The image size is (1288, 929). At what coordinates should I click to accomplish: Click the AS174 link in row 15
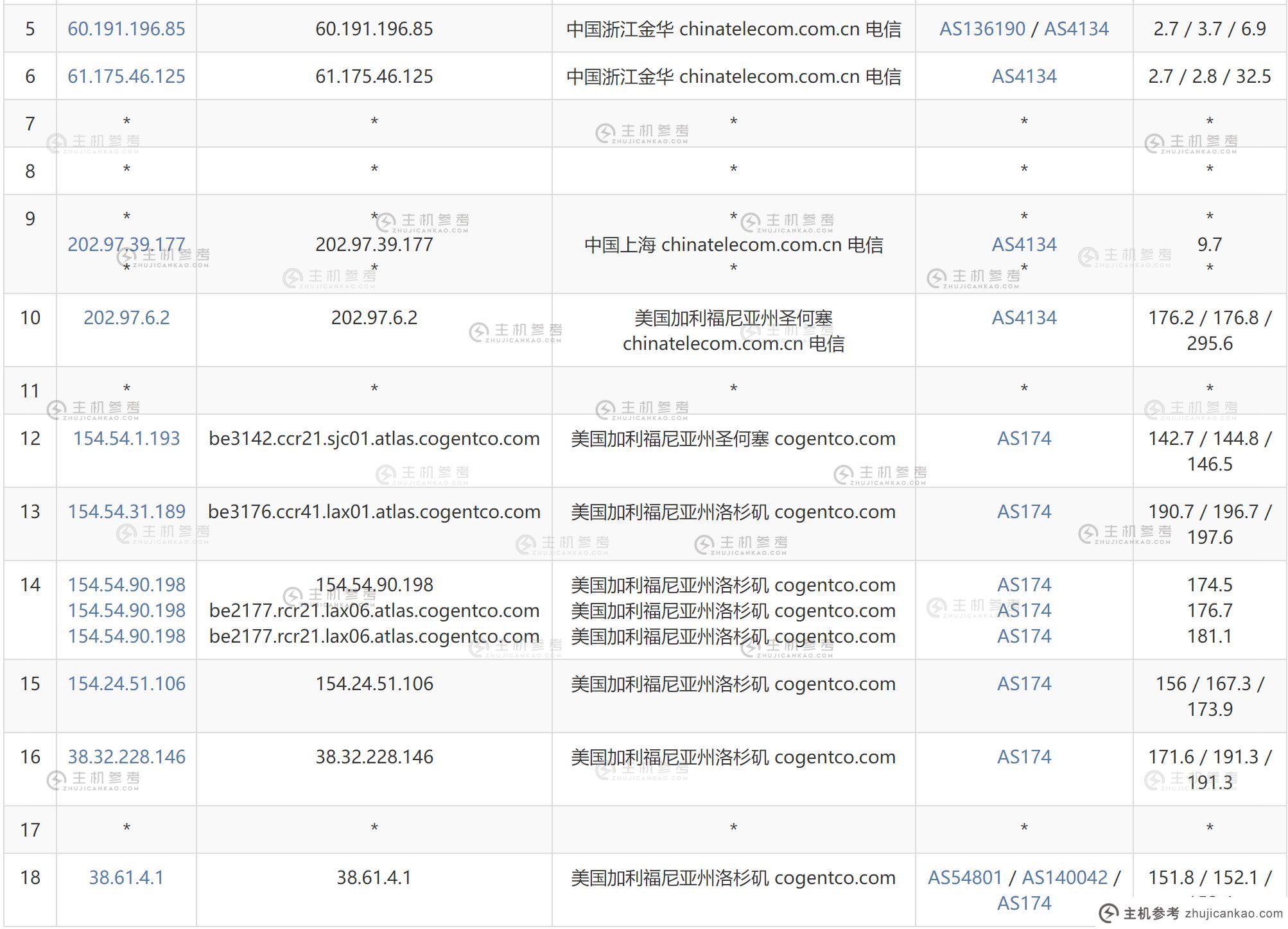(1024, 684)
